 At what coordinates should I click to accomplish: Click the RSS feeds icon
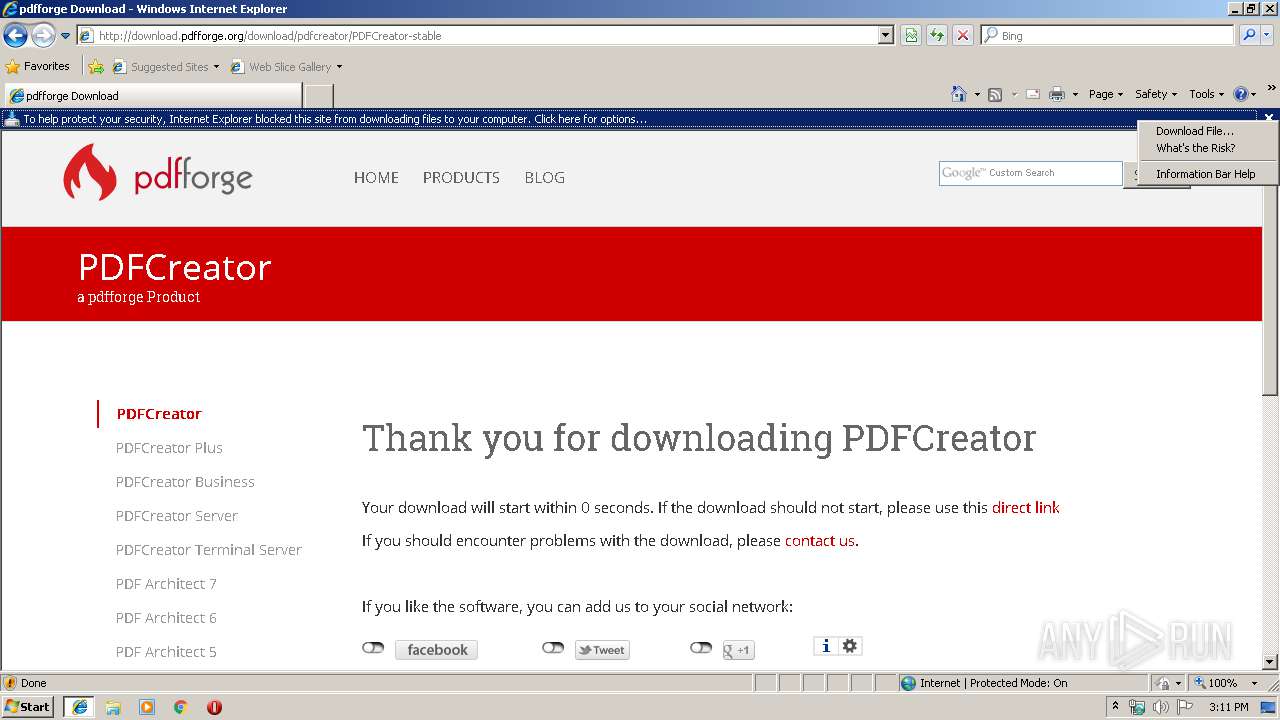(x=995, y=94)
